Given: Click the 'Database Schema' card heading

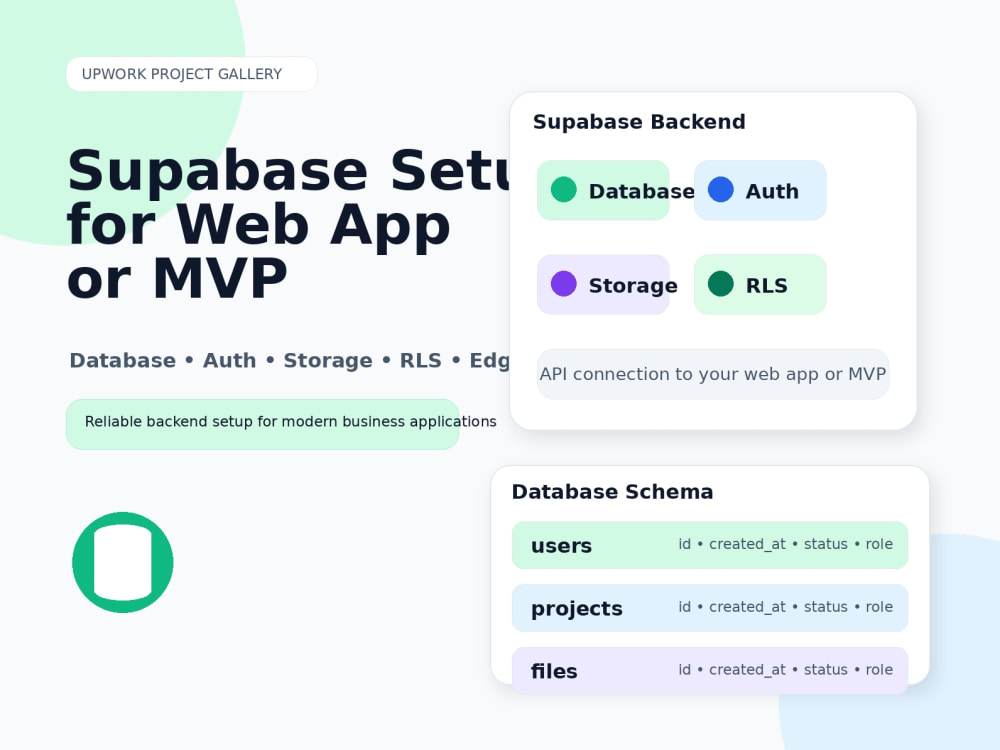Looking at the screenshot, I should [612, 492].
